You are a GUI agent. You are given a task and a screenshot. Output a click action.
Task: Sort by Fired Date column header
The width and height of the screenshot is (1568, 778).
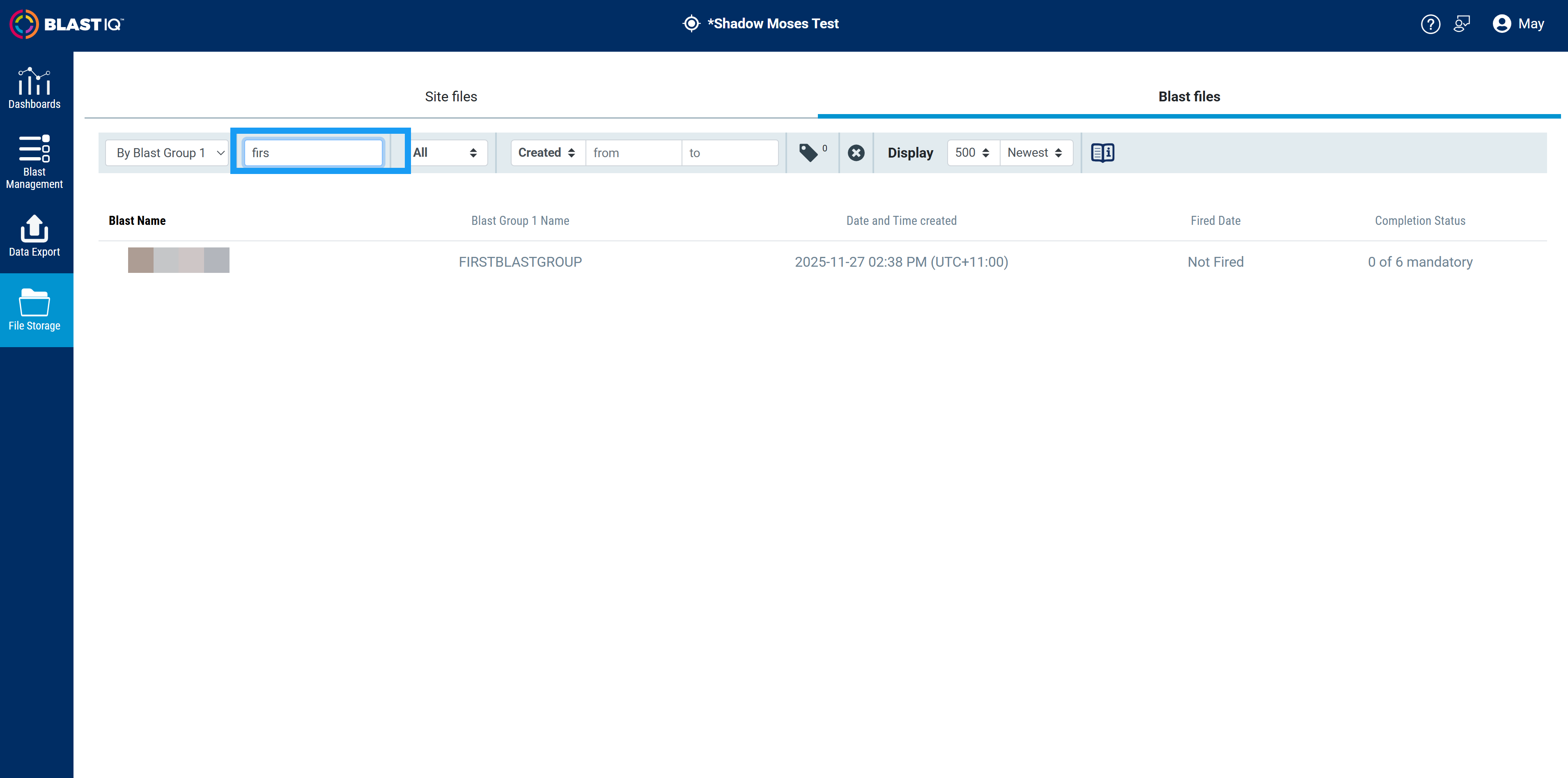click(x=1216, y=221)
